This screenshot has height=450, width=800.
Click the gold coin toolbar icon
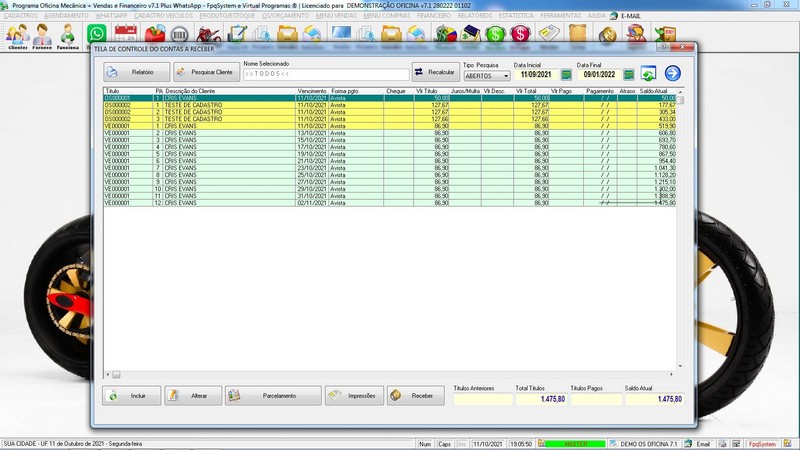pos(607,35)
